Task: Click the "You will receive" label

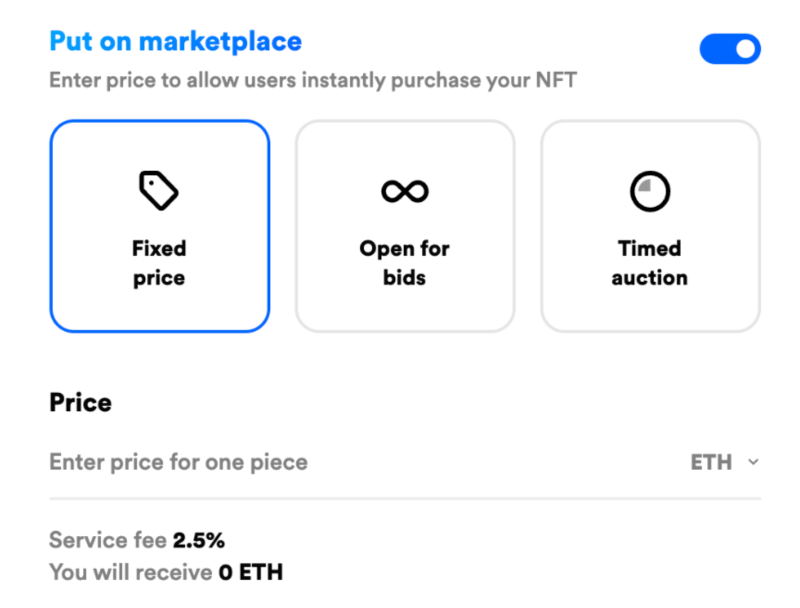Action: click(130, 572)
